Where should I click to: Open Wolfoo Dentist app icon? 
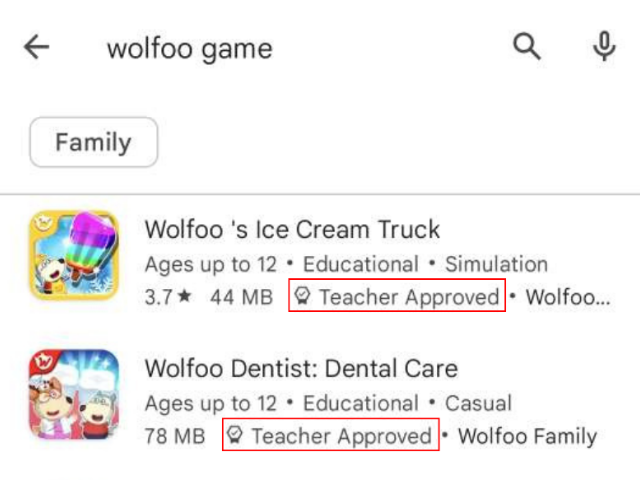pyautogui.click(x=74, y=394)
